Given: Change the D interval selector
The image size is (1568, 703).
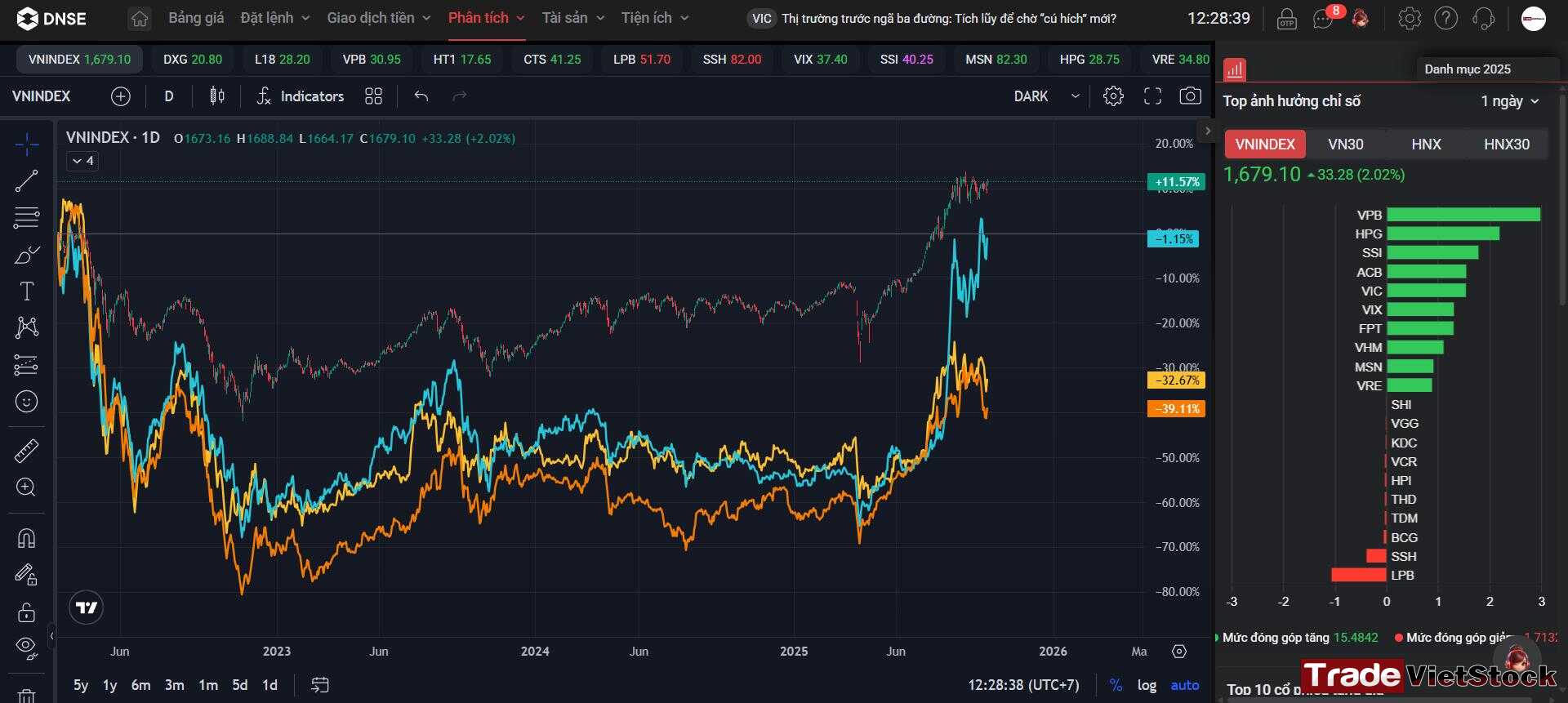Looking at the screenshot, I should (169, 96).
